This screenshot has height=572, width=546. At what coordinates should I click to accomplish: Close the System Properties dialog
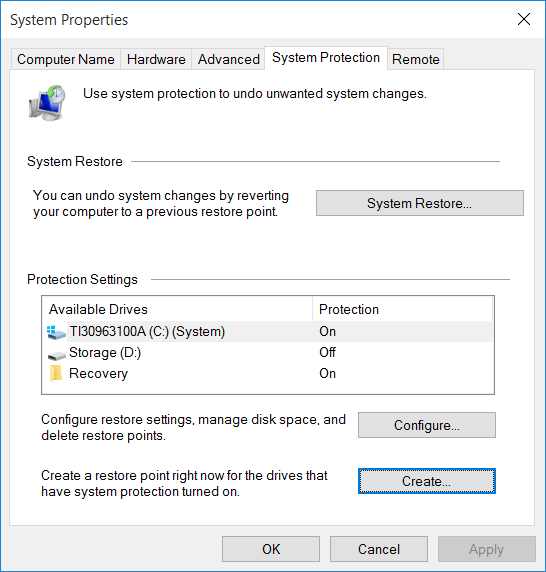[524, 19]
